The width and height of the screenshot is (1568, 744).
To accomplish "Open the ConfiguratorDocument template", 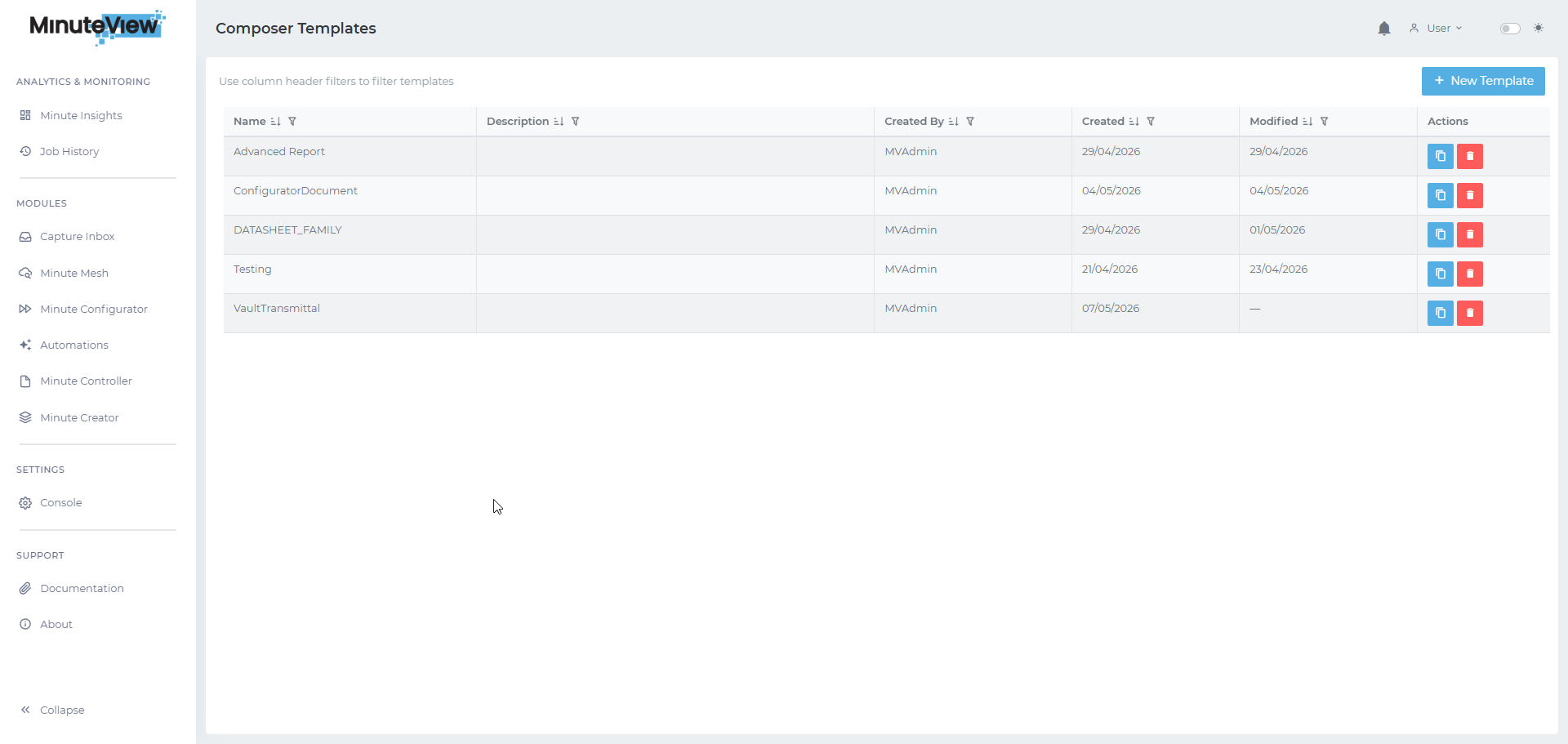I will pyautogui.click(x=296, y=190).
